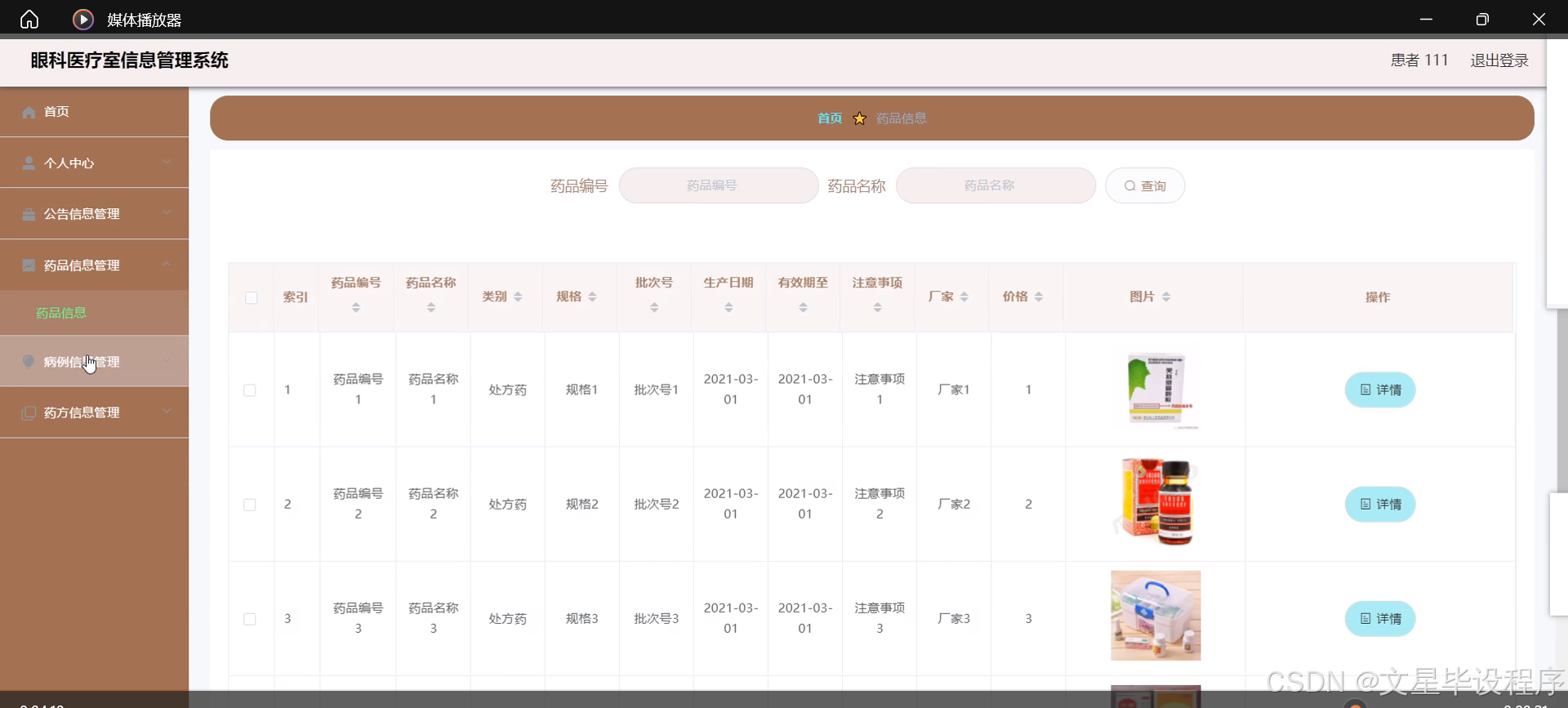Click the 注意事项 2 cell
The image size is (1568, 708).
click(x=880, y=504)
